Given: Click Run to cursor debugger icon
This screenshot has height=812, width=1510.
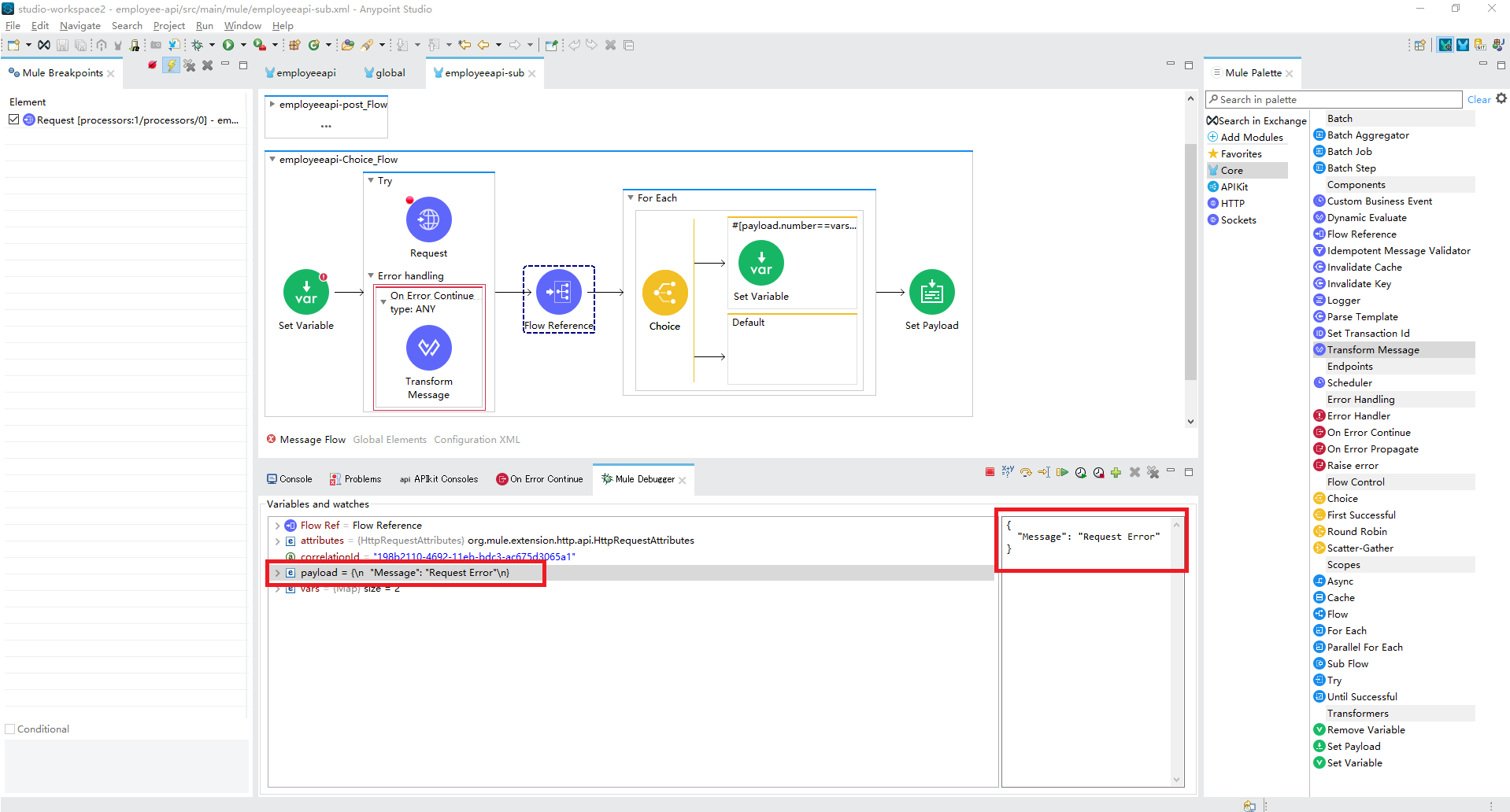Looking at the screenshot, I should [x=1044, y=472].
